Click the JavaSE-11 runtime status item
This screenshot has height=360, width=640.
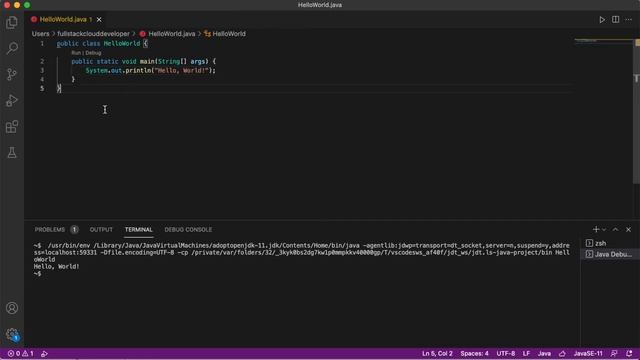click(588, 353)
